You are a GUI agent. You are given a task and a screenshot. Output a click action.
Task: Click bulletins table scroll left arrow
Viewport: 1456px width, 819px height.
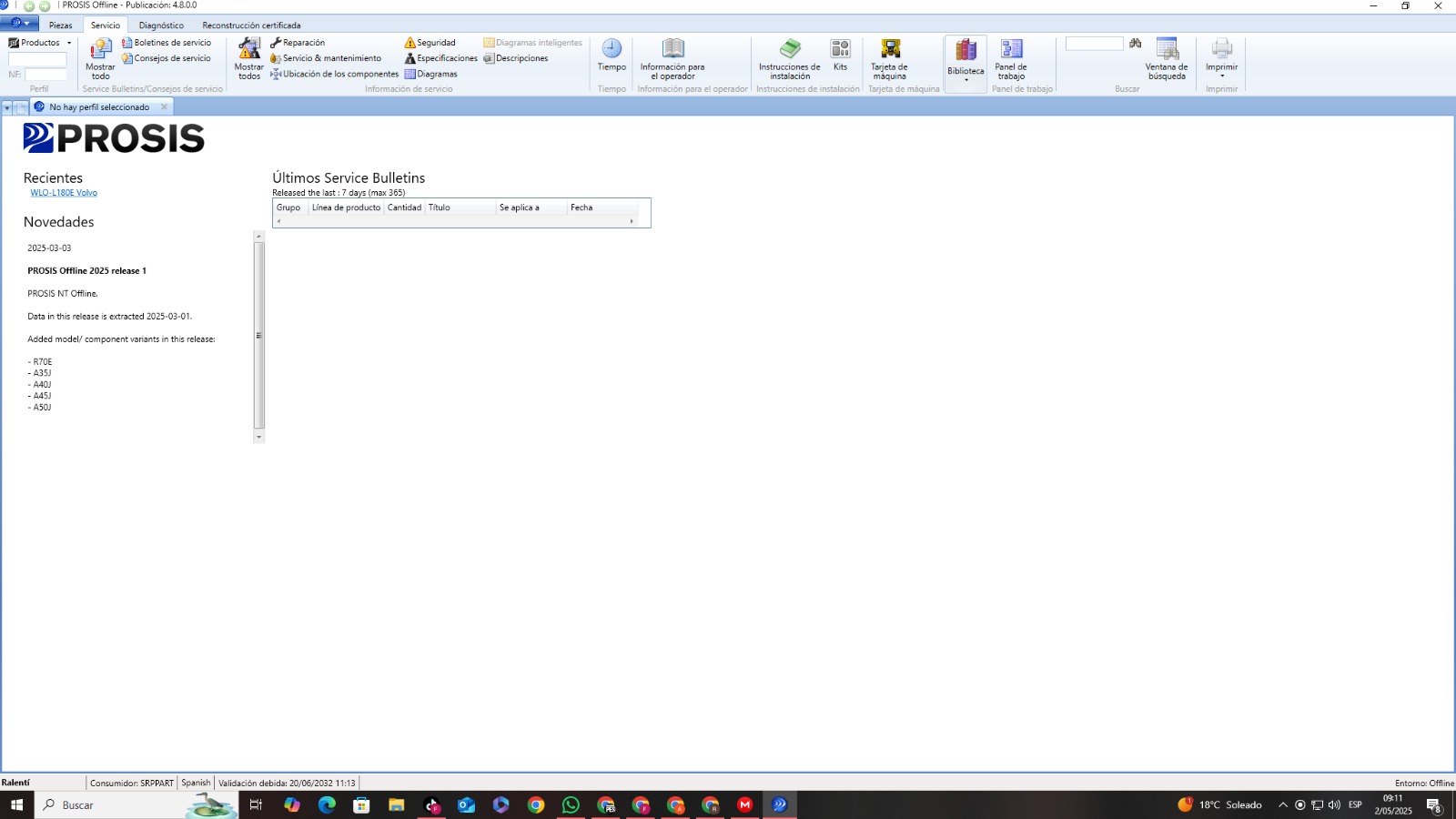279,221
